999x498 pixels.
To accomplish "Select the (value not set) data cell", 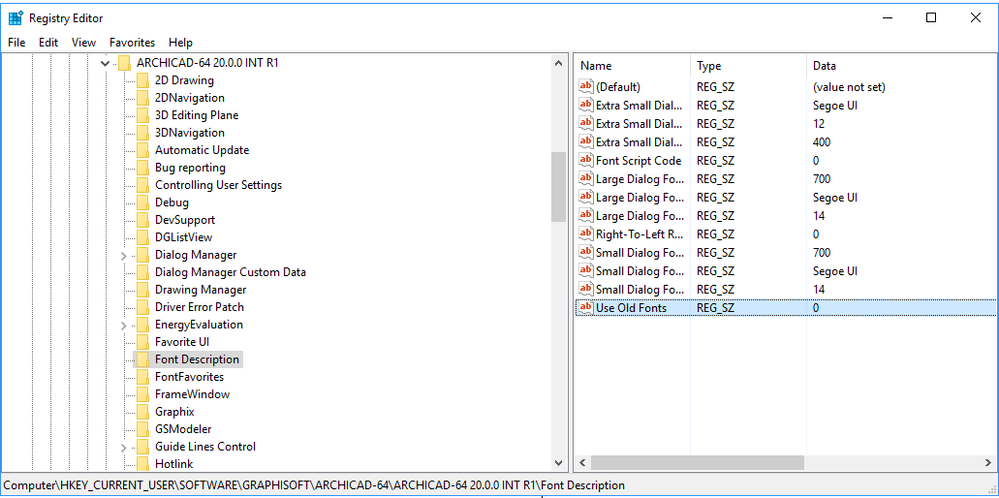I will [849, 87].
